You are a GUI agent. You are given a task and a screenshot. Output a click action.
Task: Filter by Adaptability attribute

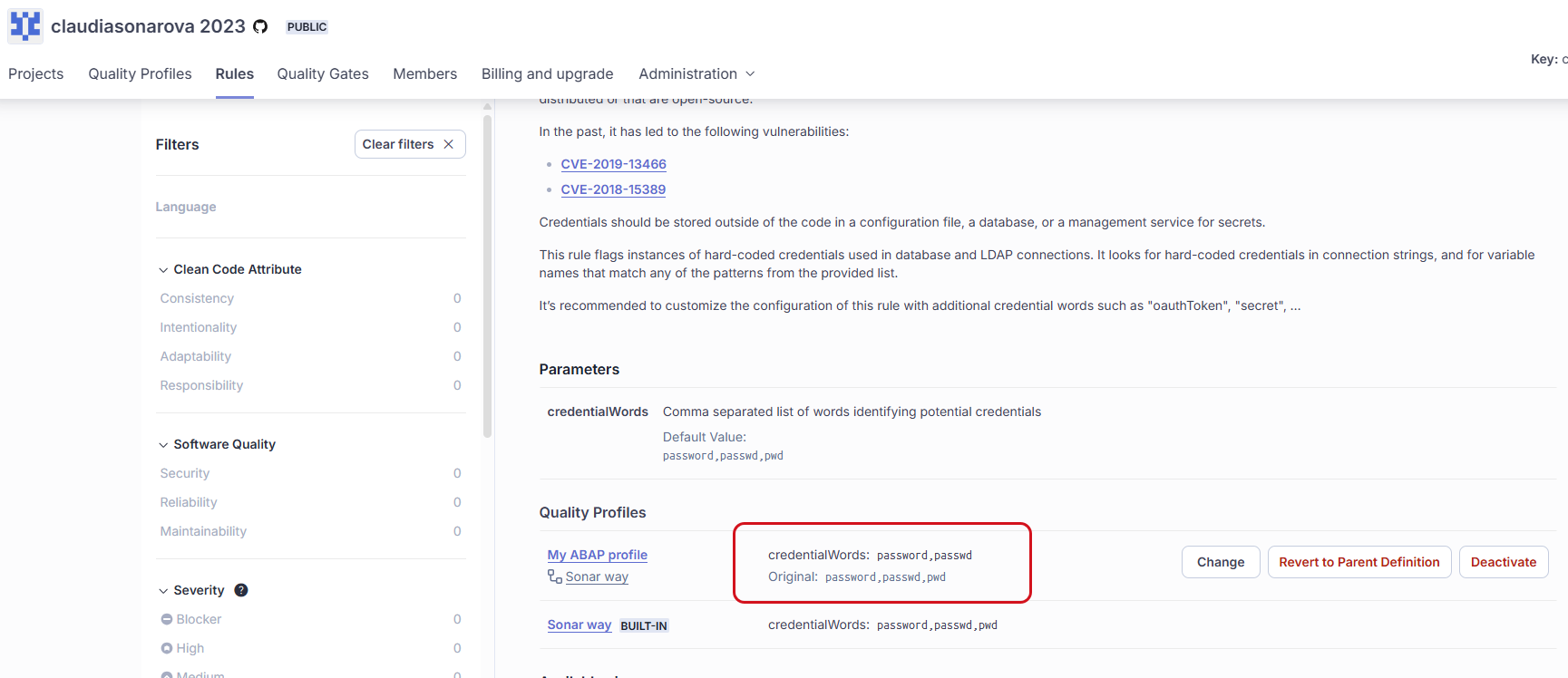coord(310,356)
